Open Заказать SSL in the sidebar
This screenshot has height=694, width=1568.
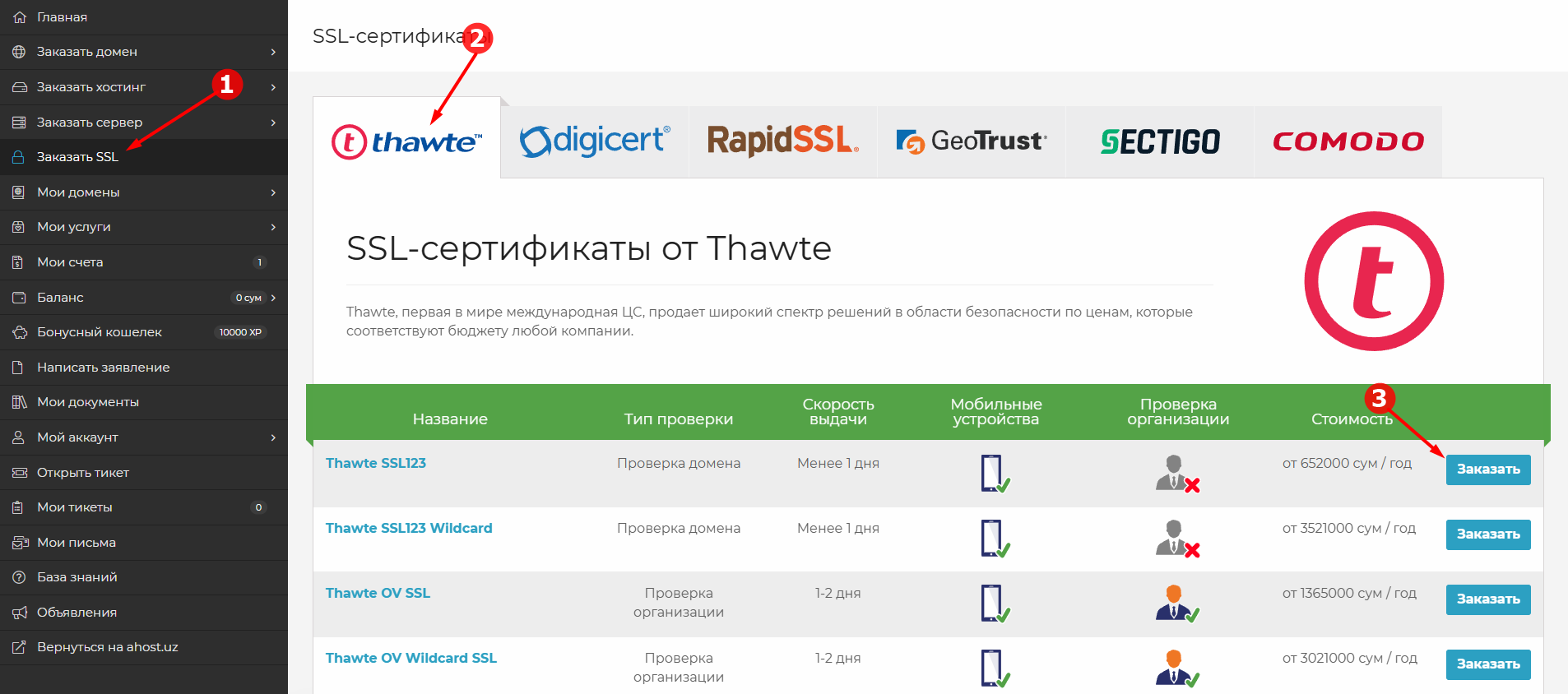144,157
